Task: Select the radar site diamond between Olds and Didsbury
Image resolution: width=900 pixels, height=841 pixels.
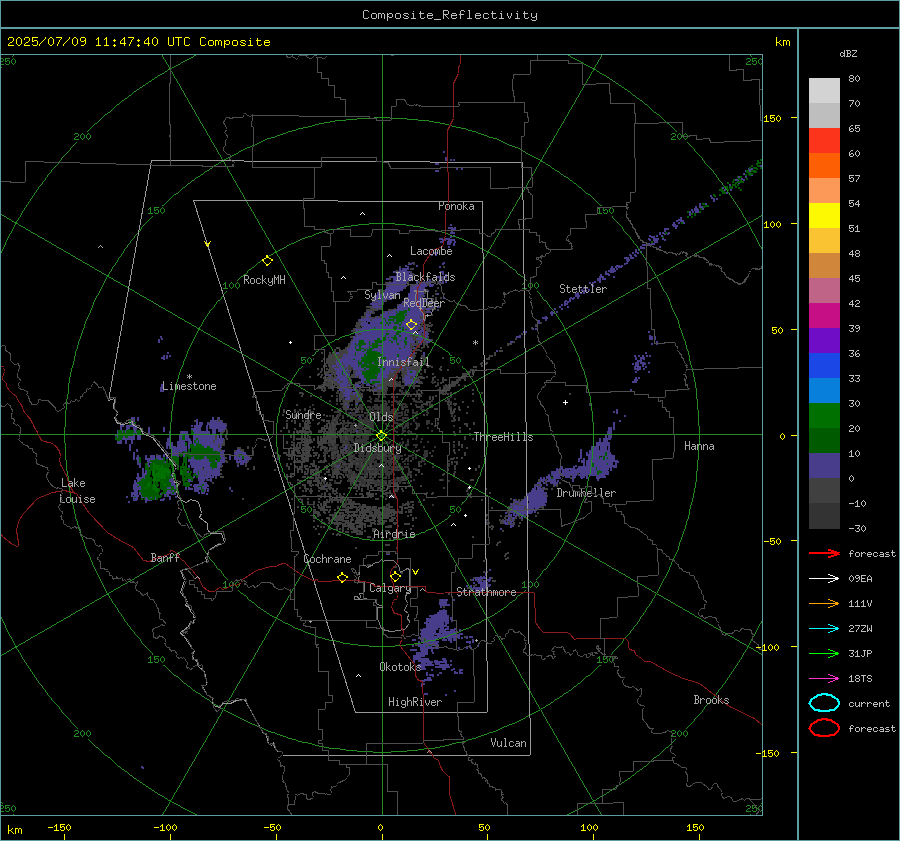Action: [381, 435]
